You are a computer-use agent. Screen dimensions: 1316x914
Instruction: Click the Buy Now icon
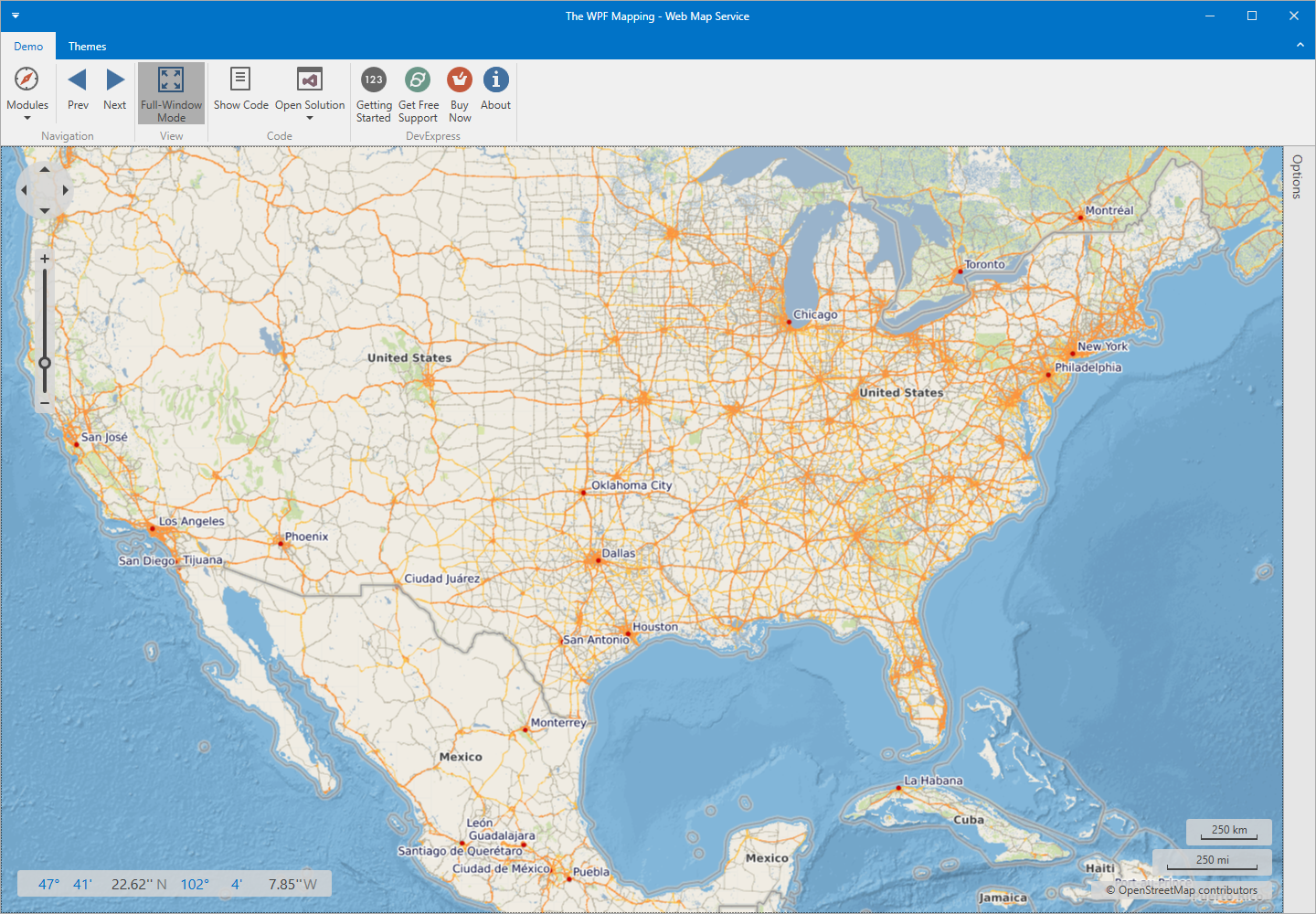pyautogui.click(x=460, y=80)
